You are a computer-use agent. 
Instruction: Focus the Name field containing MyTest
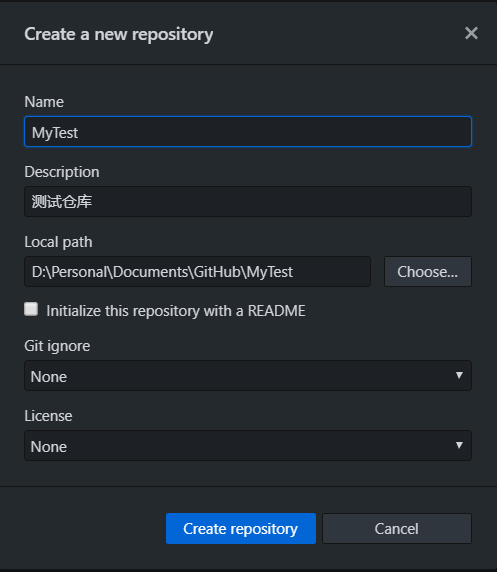(248, 132)
